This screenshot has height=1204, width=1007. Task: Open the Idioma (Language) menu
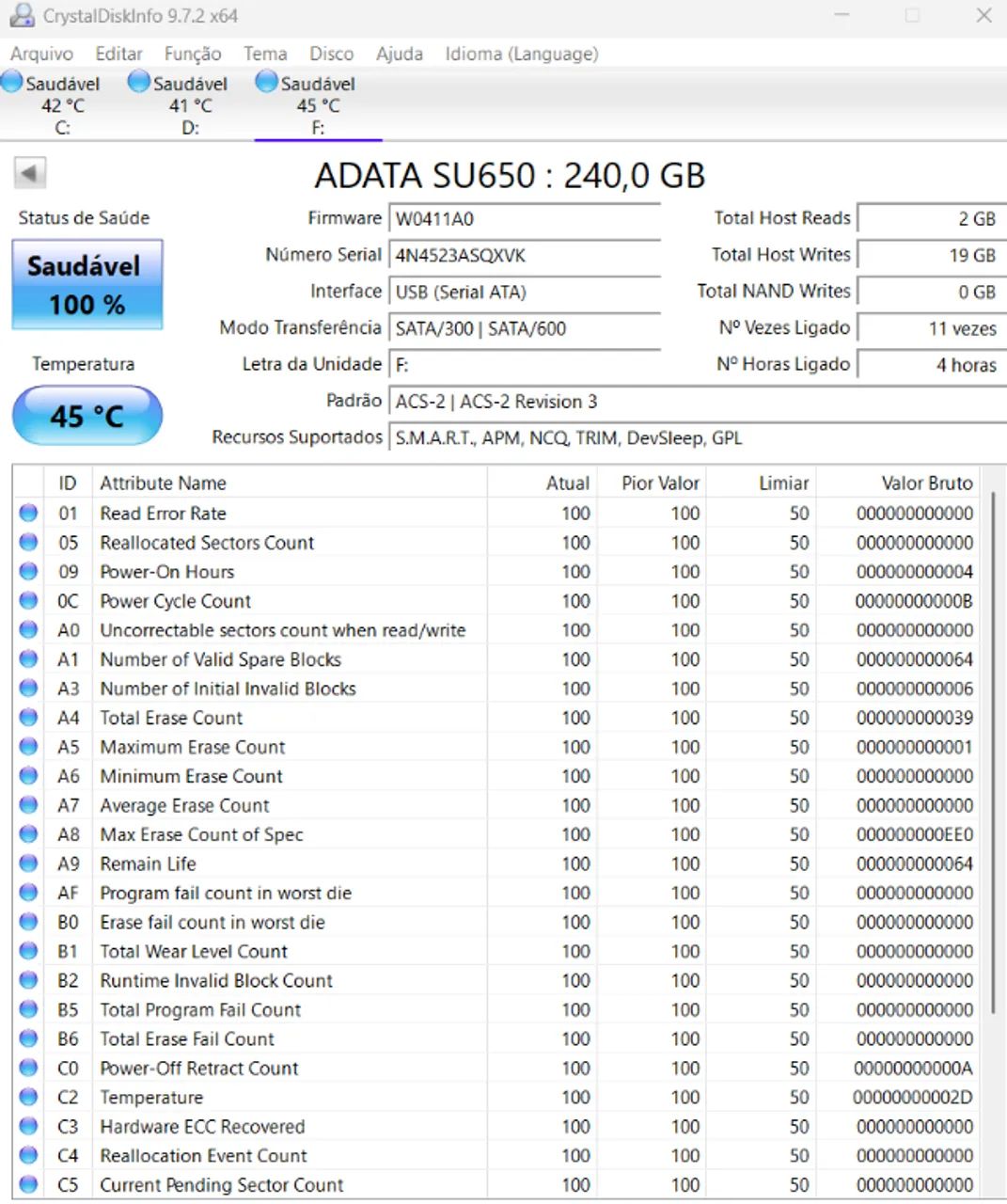(x=522, y=54)
